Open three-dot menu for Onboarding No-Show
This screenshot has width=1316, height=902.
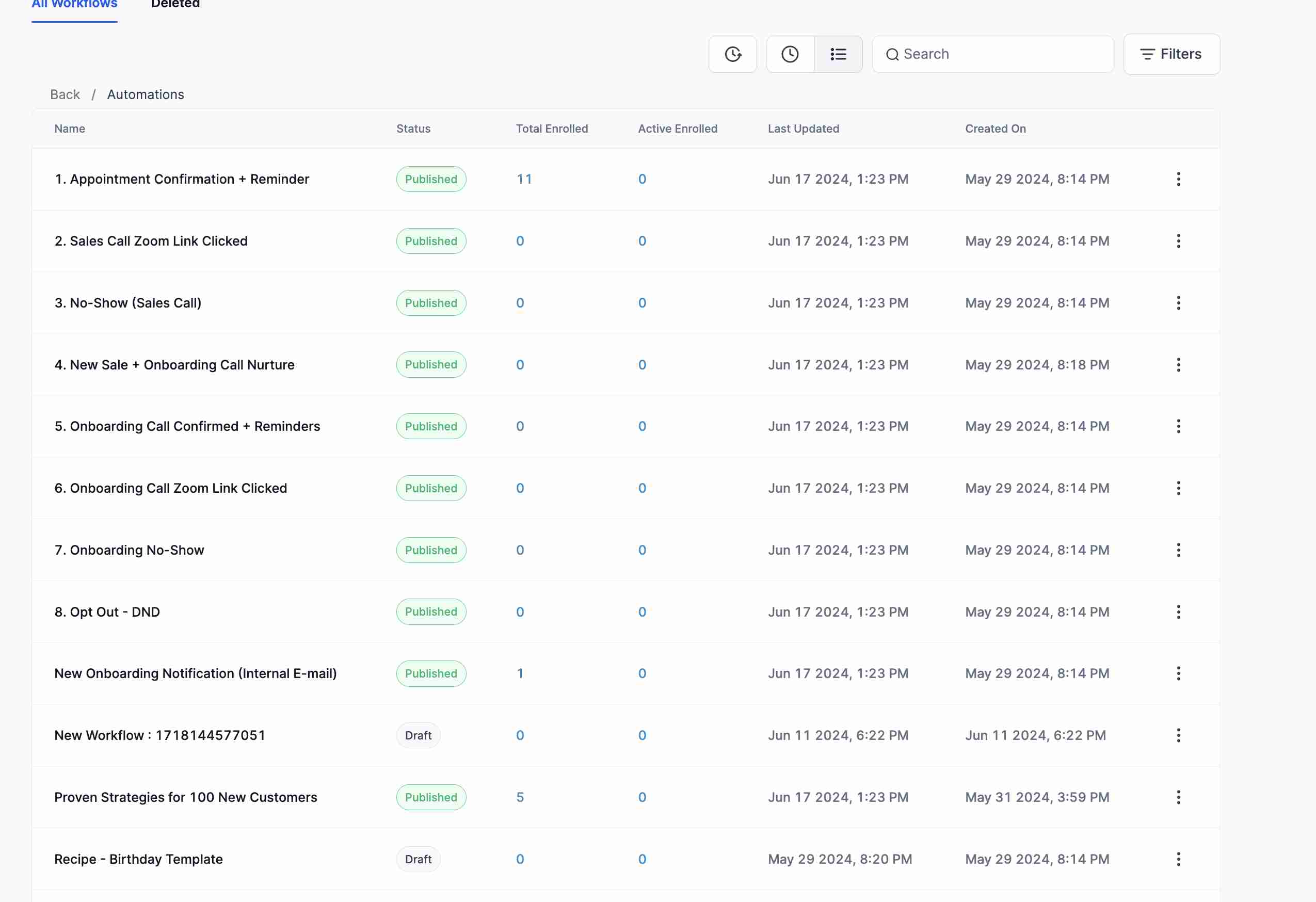point(1178,550)
